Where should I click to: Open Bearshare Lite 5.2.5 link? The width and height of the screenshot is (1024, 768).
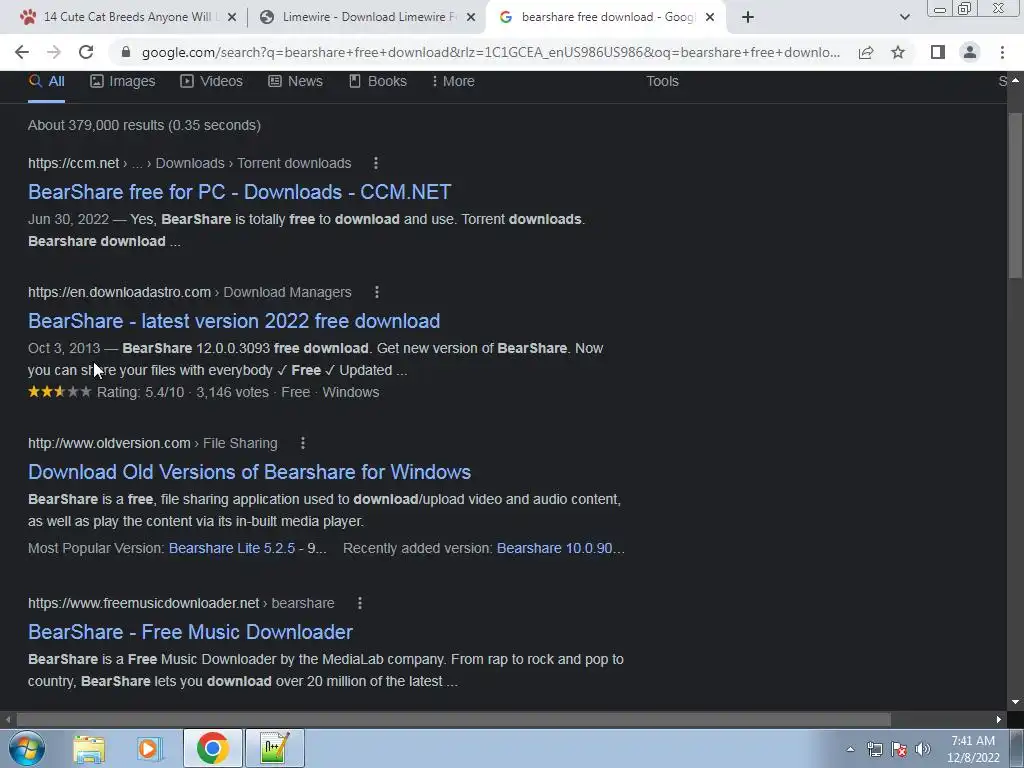(x=232, y=549)
